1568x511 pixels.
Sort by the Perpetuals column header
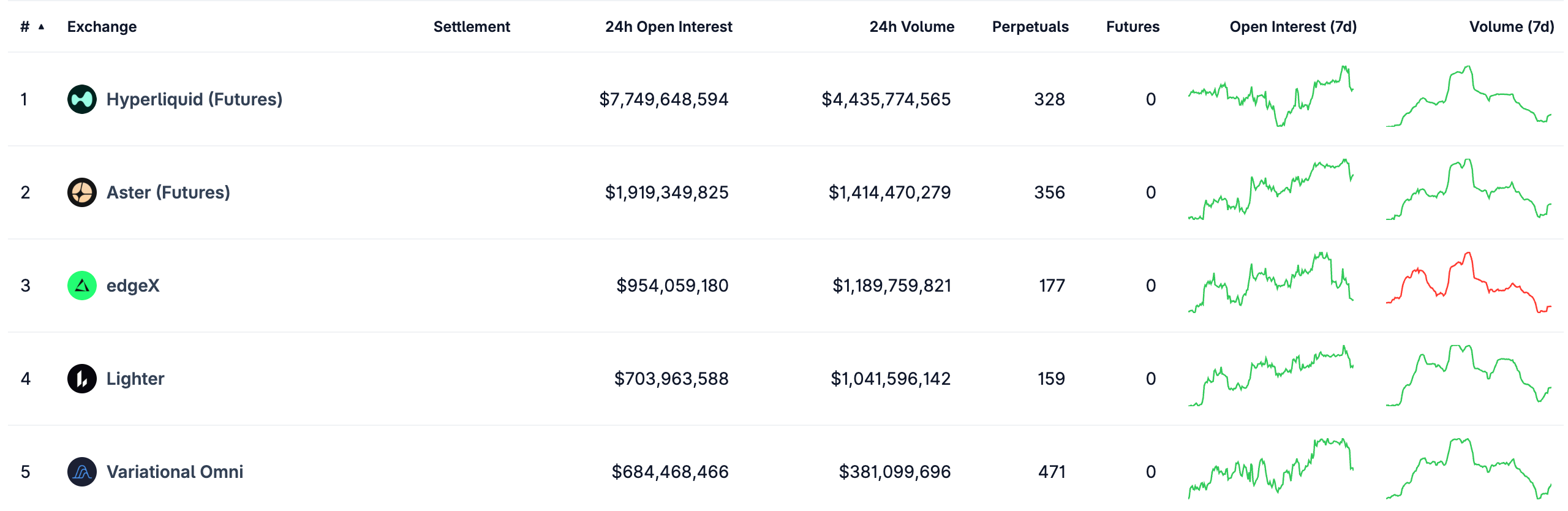click(1030, 27)
